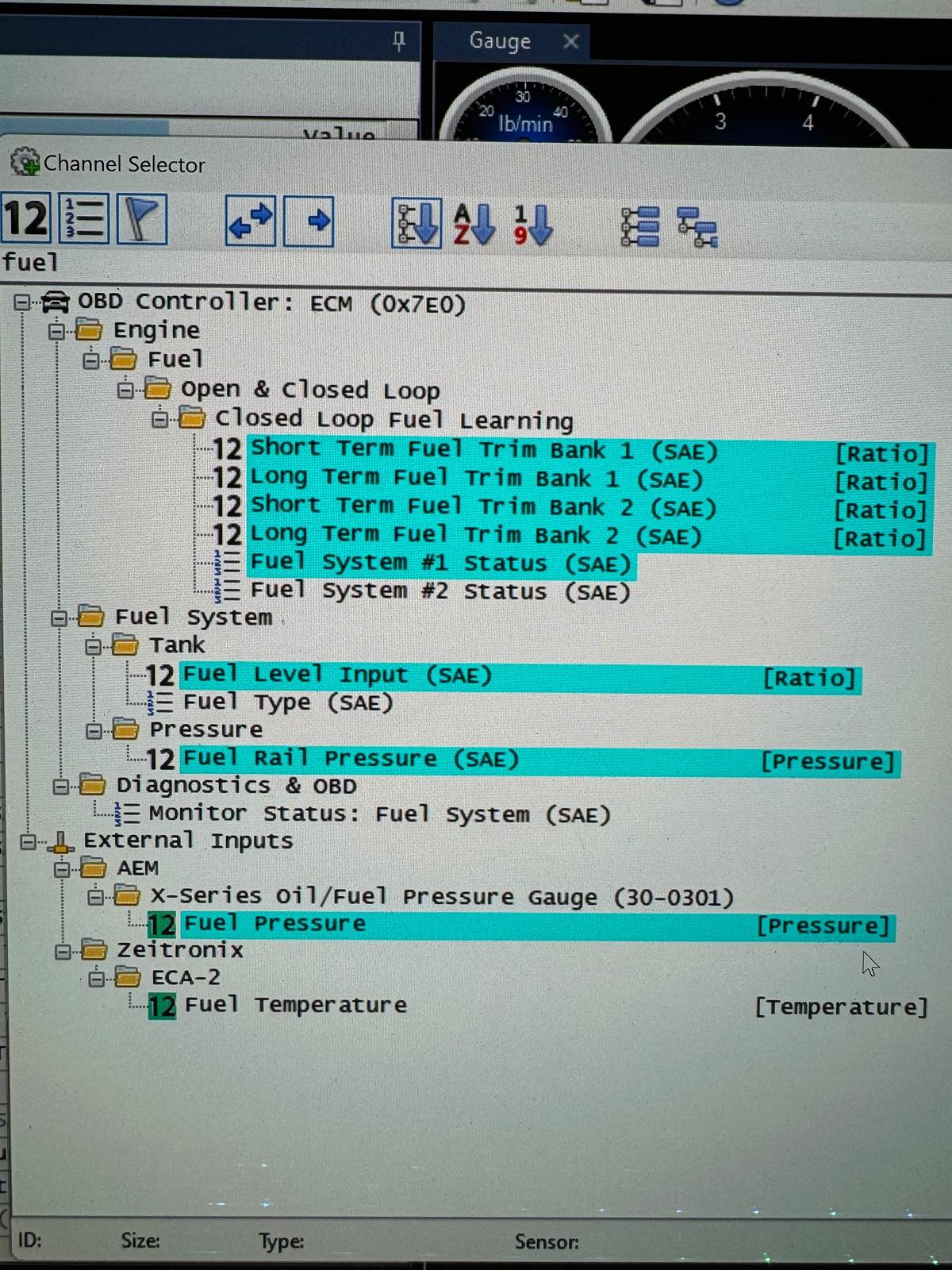Select Fuel Level Input (SAE) channel
The image size is (952, 1270).
tap(520, 677)
